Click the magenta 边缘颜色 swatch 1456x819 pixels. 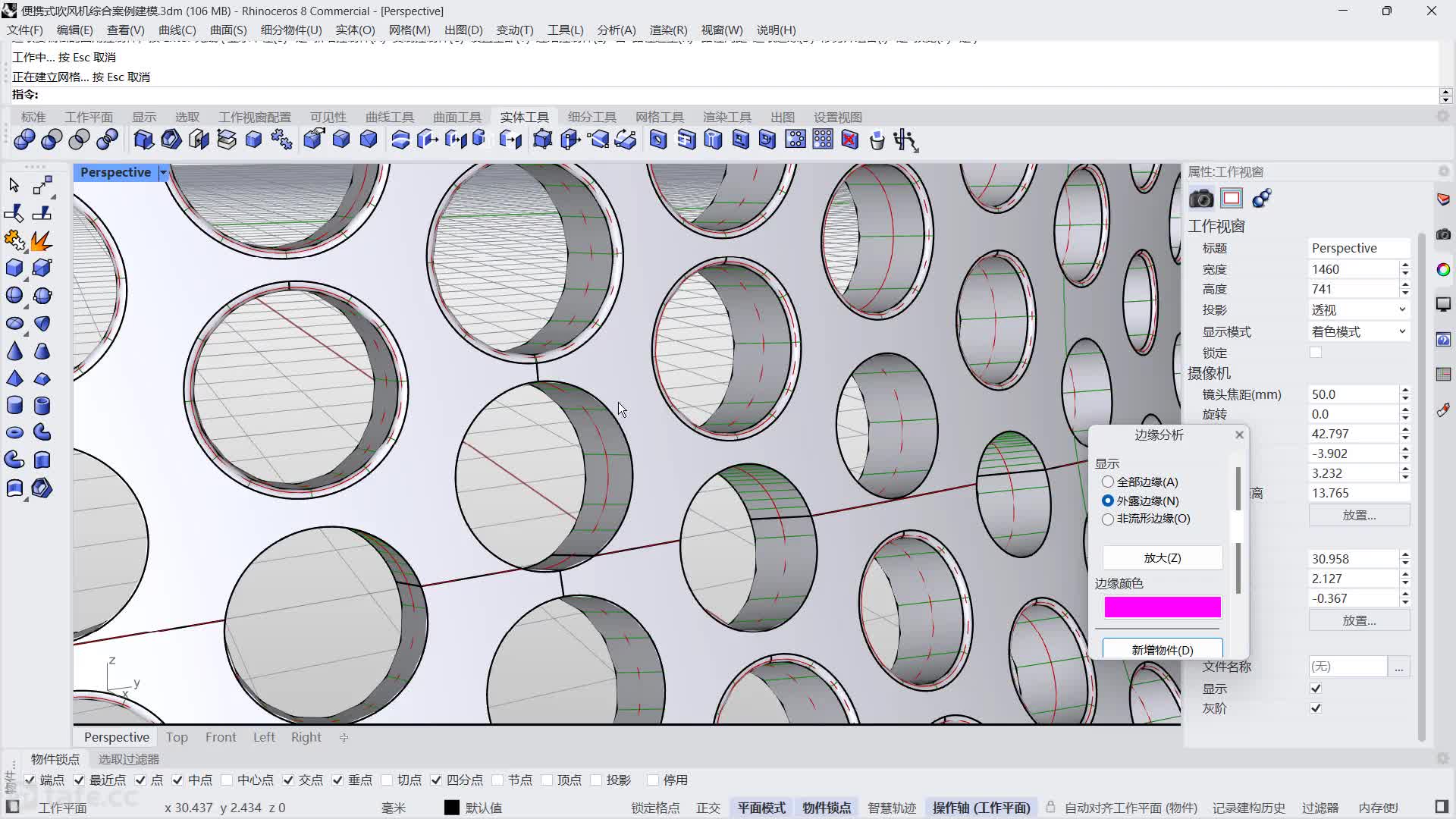(1163, 607)
